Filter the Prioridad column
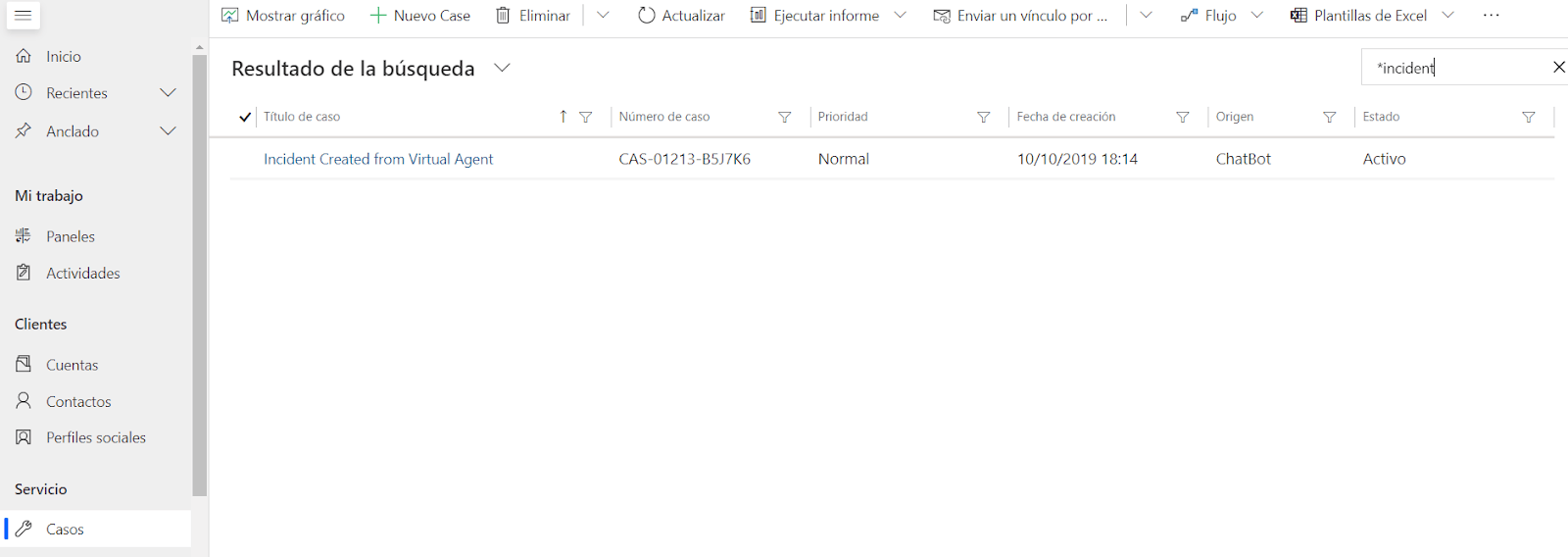The width and height of the screenshot is (1568, 557). pyautogui.click(x=983, y=117)
